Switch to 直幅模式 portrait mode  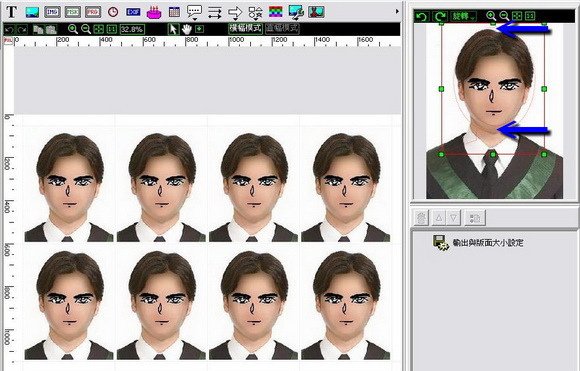(282, 28)
